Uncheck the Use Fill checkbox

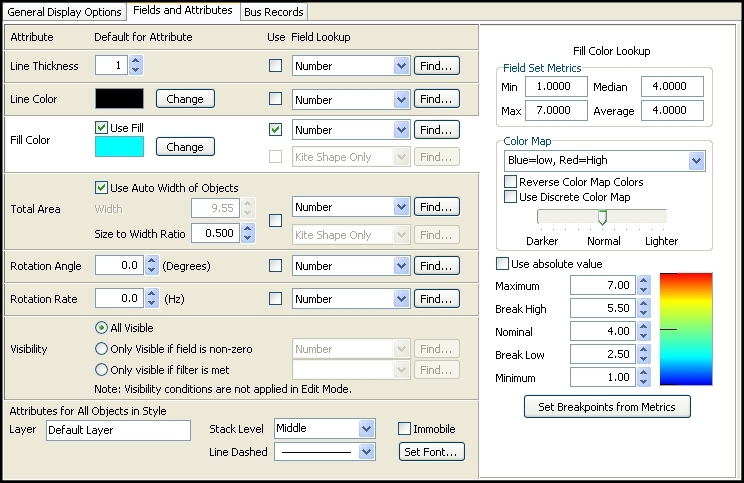coord(101,128)
